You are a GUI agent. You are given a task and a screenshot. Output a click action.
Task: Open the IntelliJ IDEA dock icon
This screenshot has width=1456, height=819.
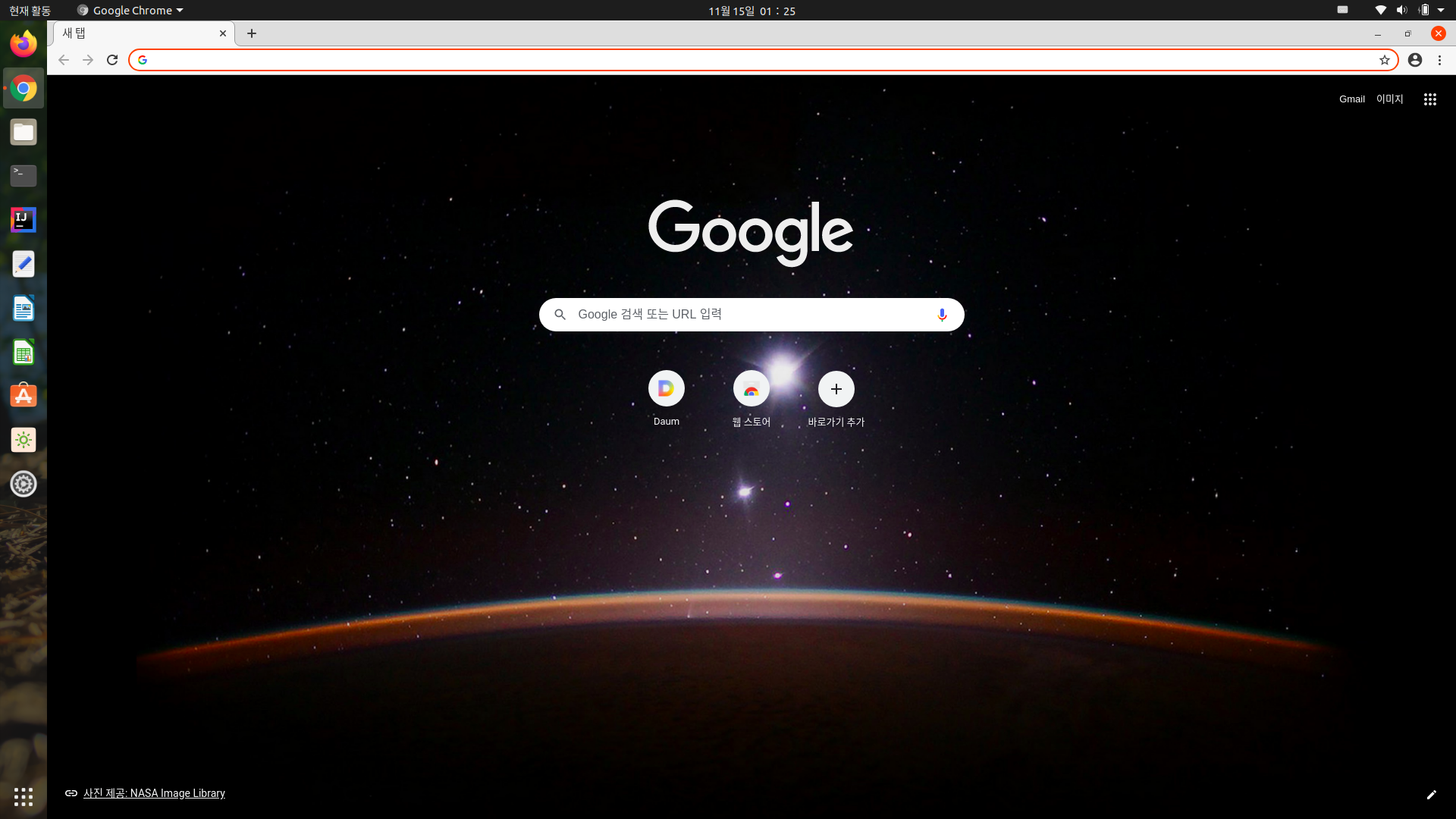tap(24, 220)
